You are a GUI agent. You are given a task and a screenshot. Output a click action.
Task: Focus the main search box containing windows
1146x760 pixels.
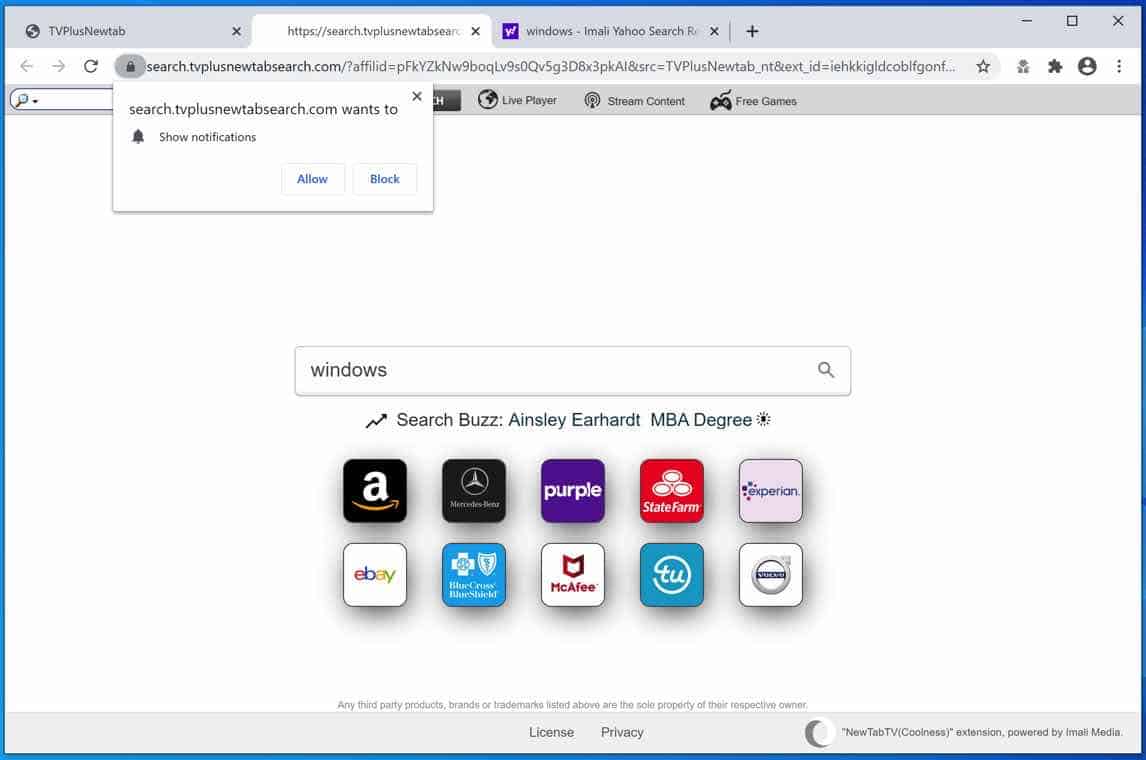pos(573,370)
